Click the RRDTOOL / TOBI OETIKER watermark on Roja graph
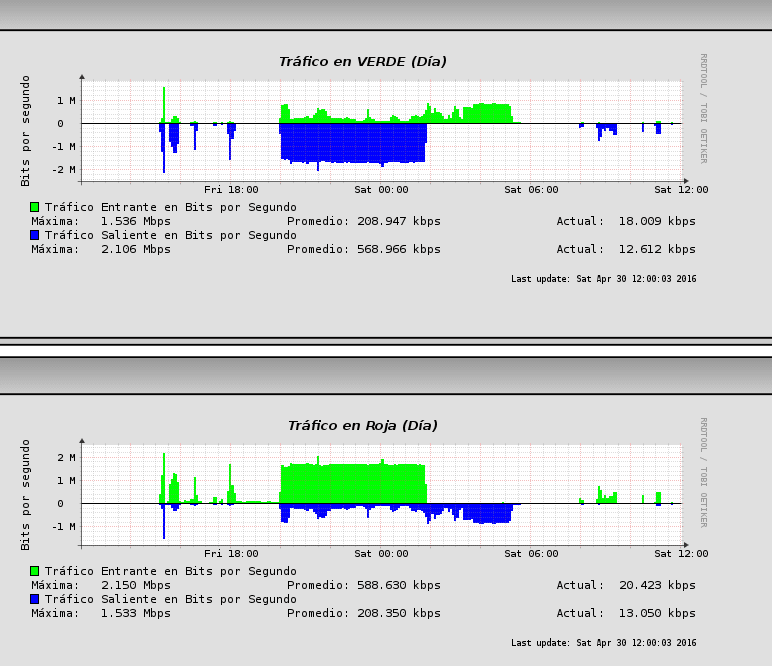Viewport: 772px width, 666px height. [x=702, y=472]
